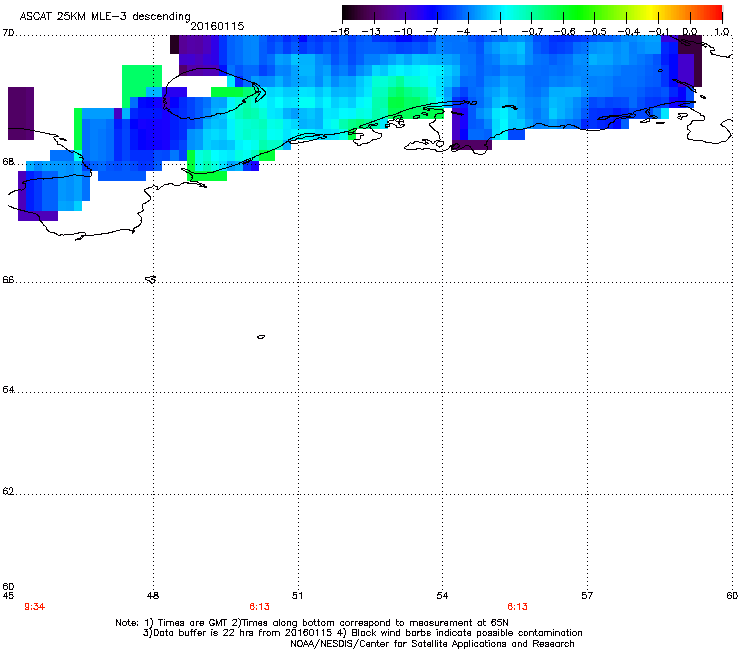Click the '62' latitude label

pos(8,491)
